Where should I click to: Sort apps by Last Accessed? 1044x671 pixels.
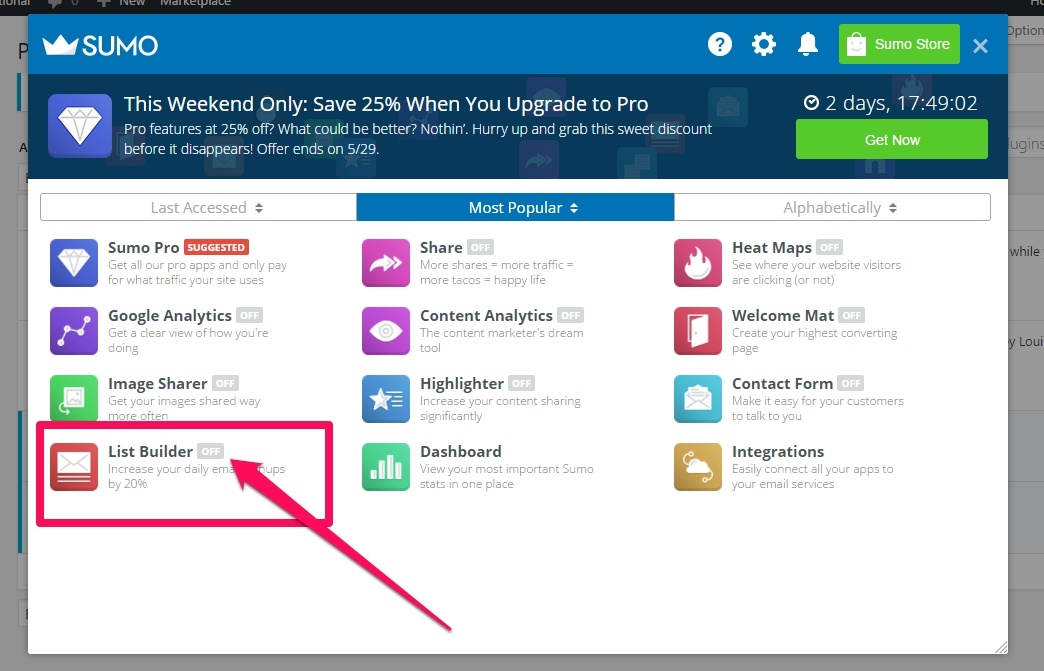[198, 207]
